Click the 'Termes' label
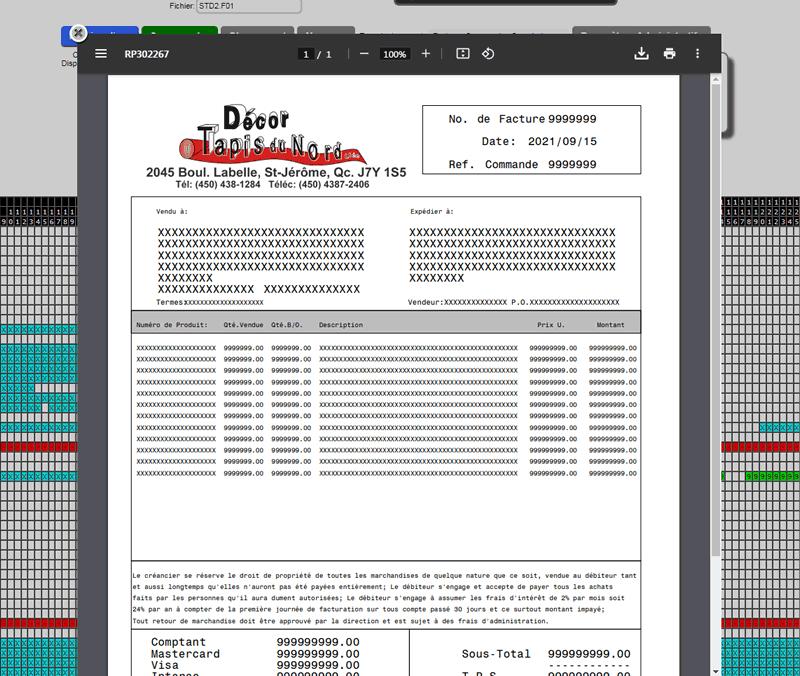 coord(169,302)
